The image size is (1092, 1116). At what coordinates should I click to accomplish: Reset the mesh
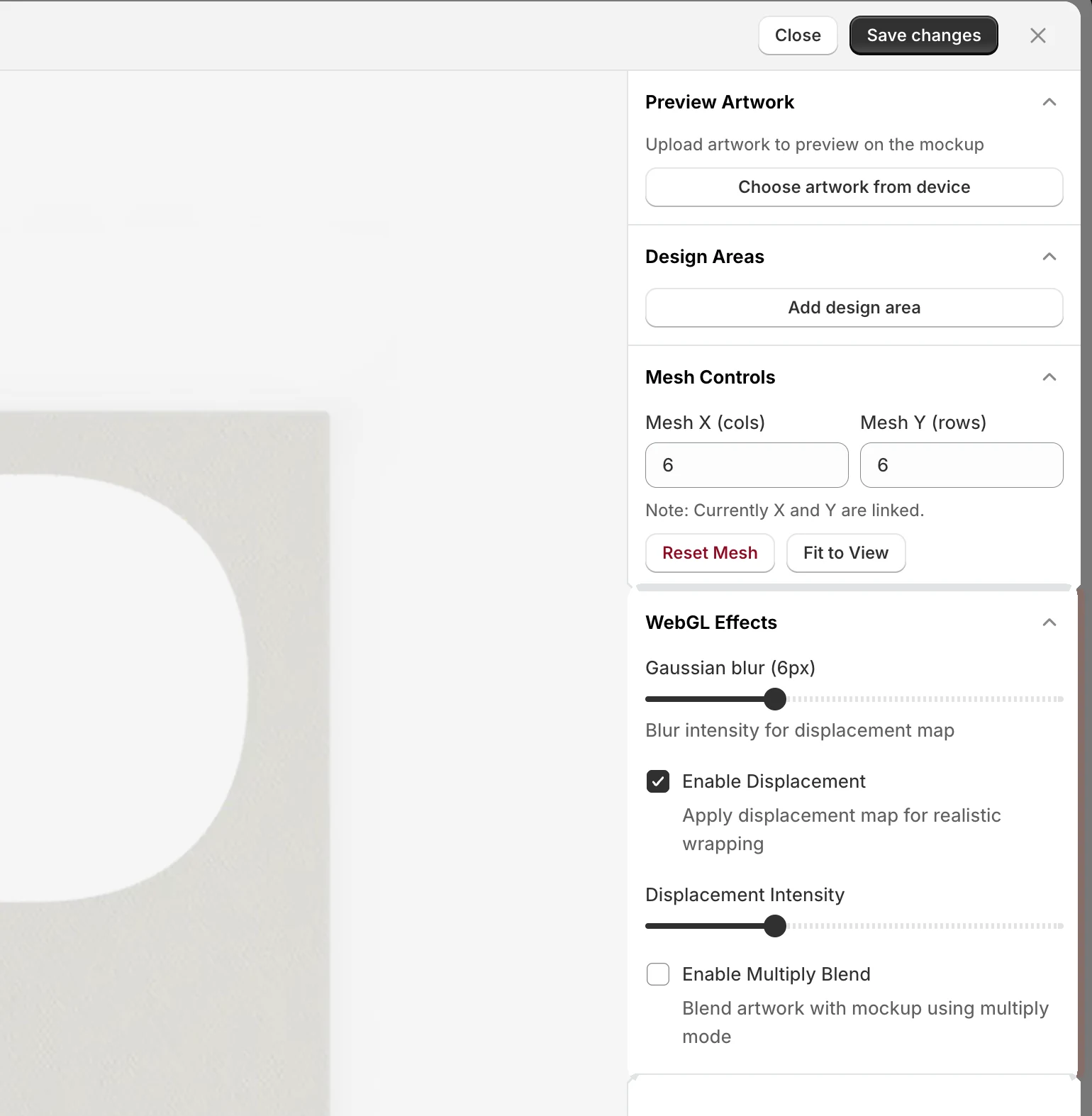click(x=710, y=553)
